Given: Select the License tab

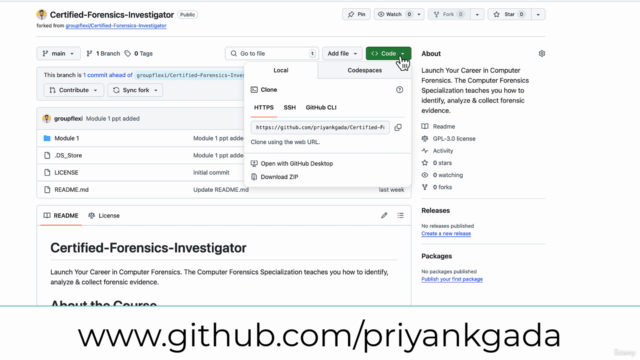Looking at the screenshot, I should (104, 216).
